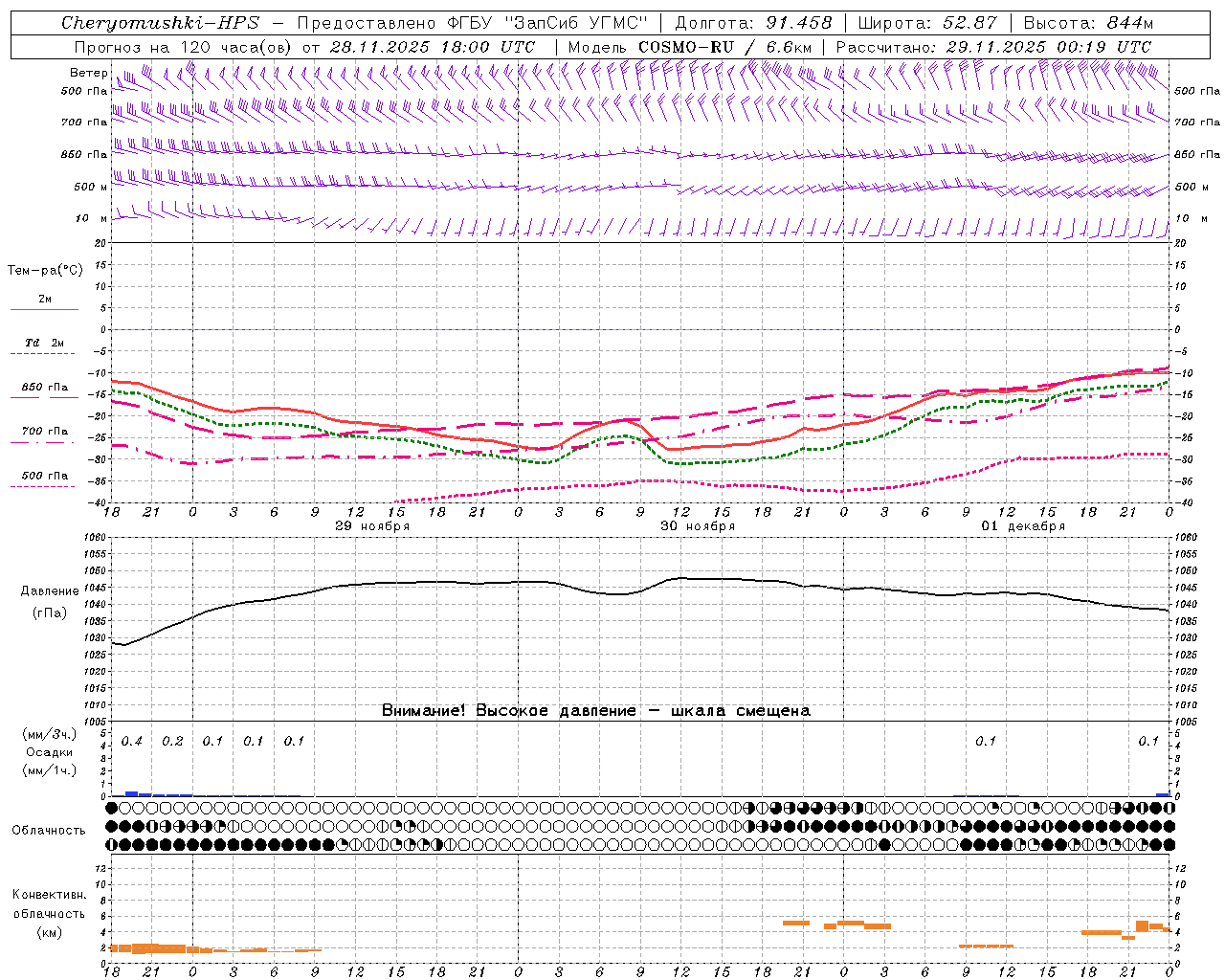This screenshot has width=1225, height=980.
Task: Click the Давление pressure axis title
Action: (x=49, y=591)
